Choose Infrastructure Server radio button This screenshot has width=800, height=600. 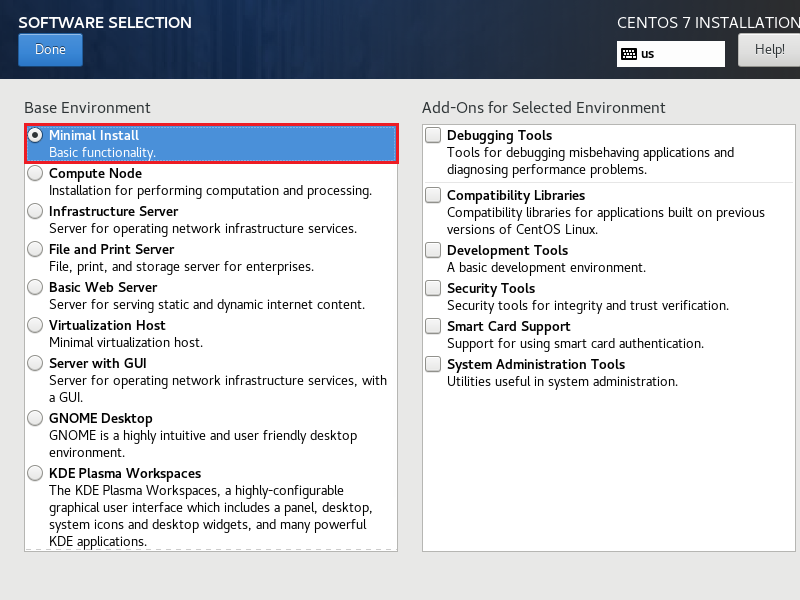[x=35, y=211]
